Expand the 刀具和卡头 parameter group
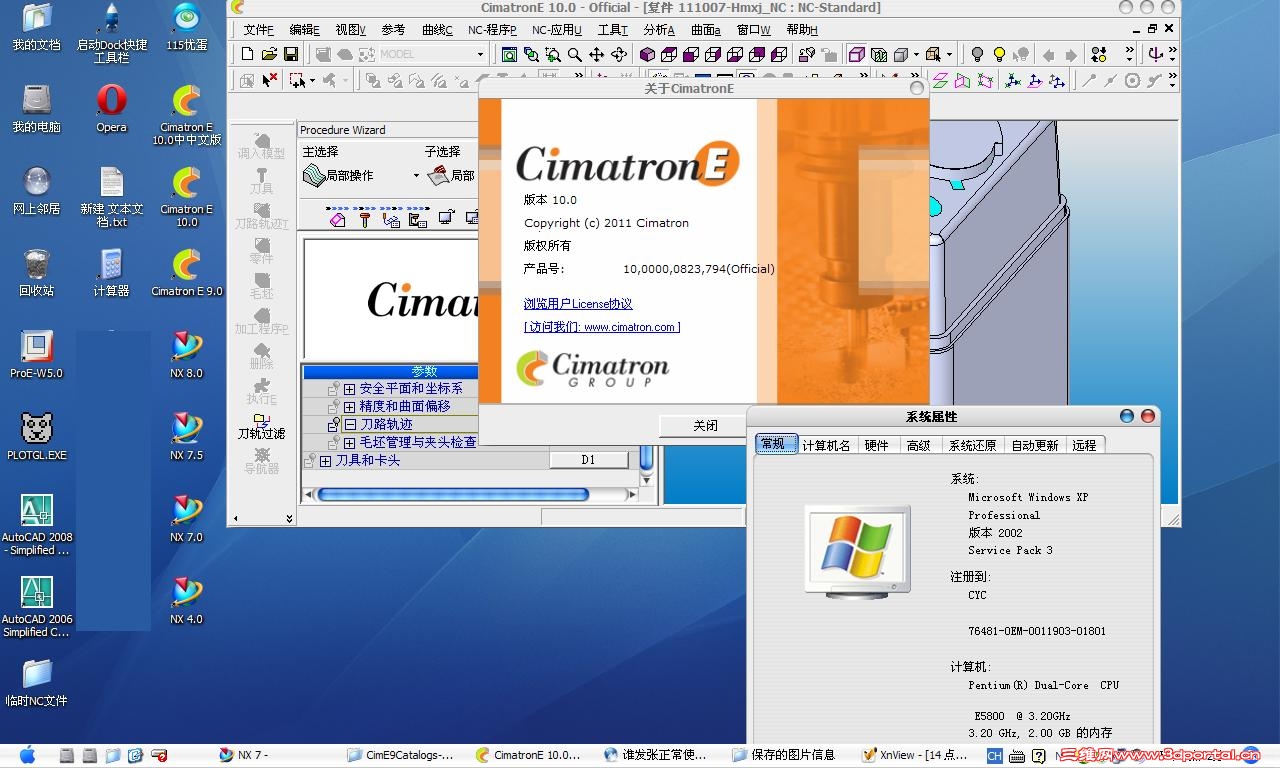This screenshot has height=768, width=1280. [x=325, y=461]
